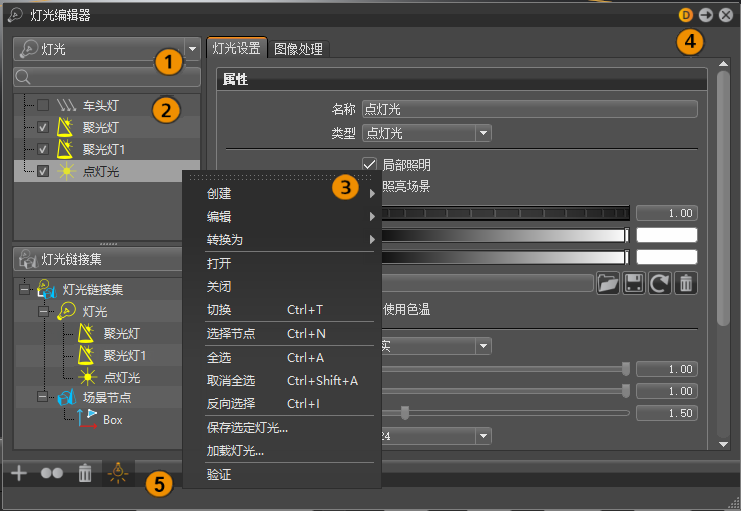Click the arrow undock icon in title bar

[706, 15]
